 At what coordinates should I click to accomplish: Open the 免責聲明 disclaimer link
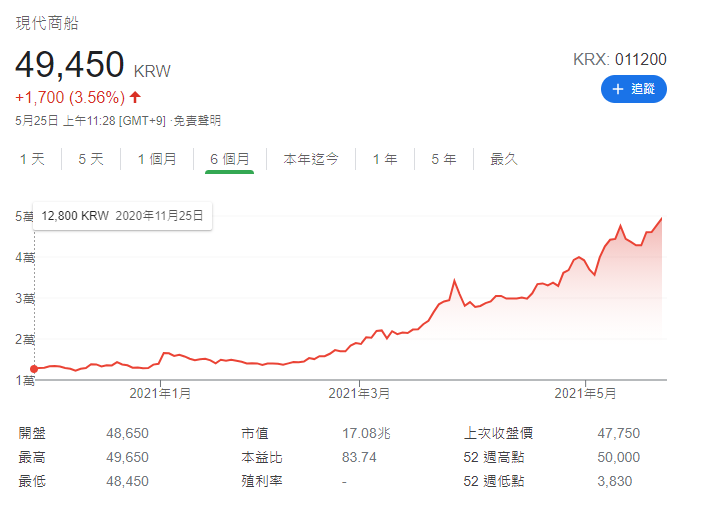point(197,121)
